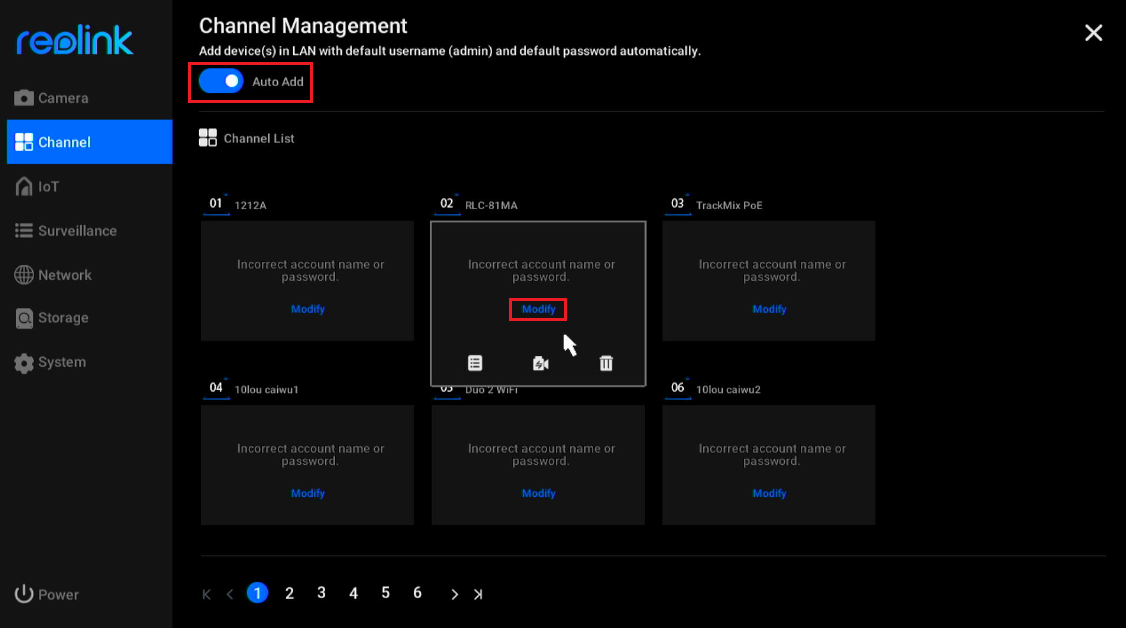Click Modify on channel 01 1212A

coord(308,309)
